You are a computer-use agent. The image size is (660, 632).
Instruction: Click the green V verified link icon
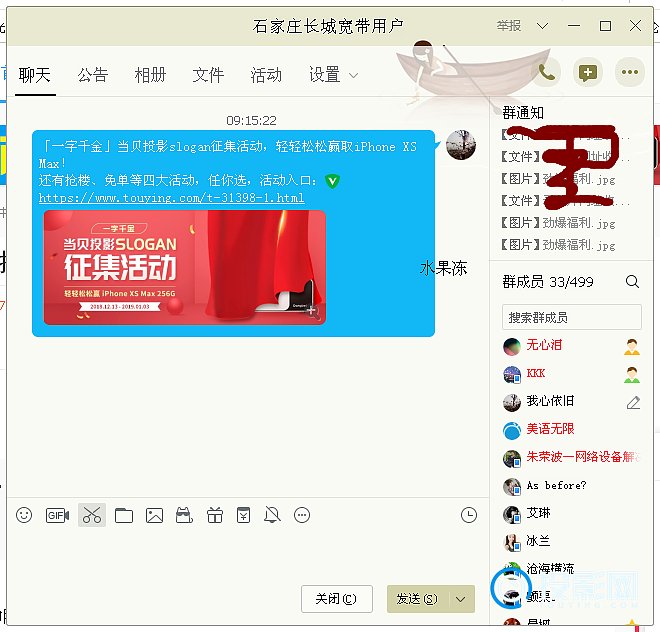(x=332, y=181)
